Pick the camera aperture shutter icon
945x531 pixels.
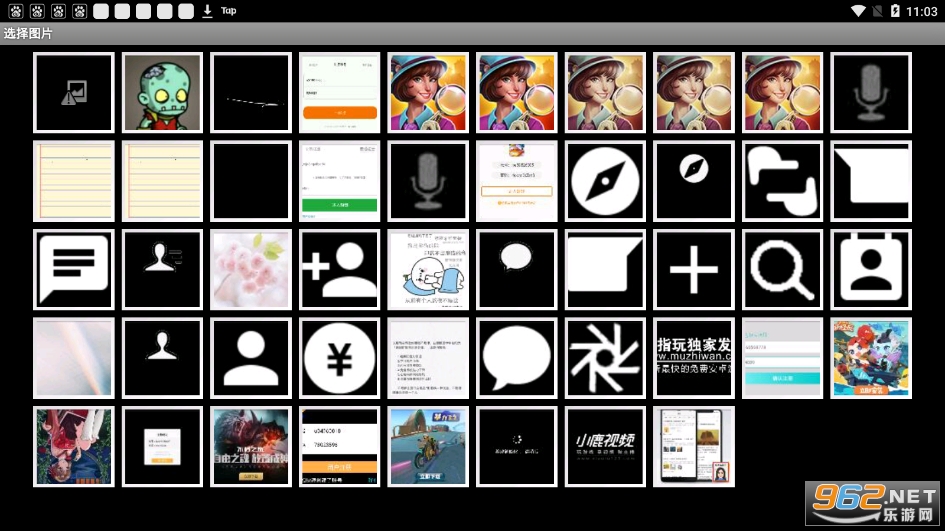(605, 358)
